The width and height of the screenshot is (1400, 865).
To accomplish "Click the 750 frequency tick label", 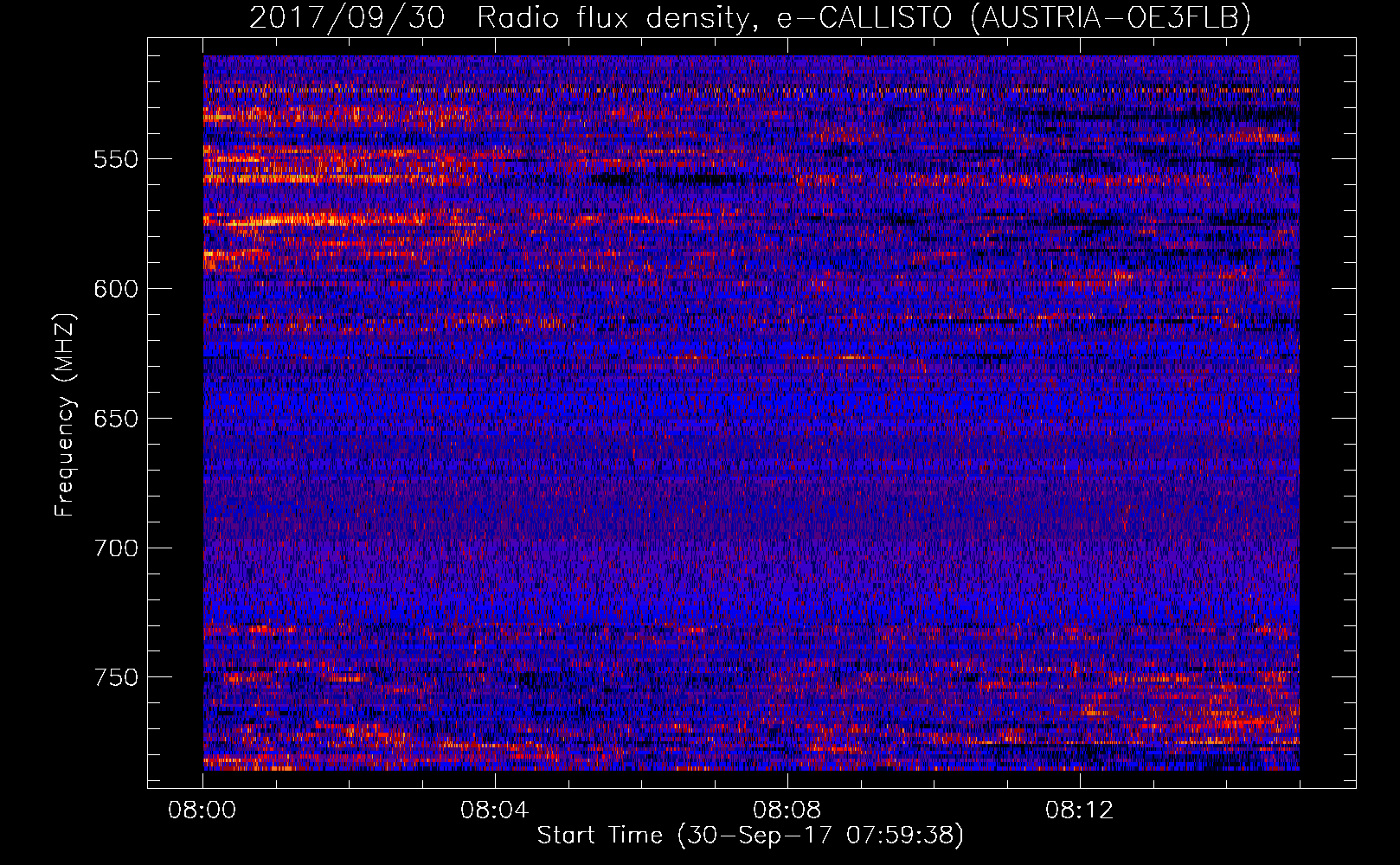I will click(x=115, y=677).
